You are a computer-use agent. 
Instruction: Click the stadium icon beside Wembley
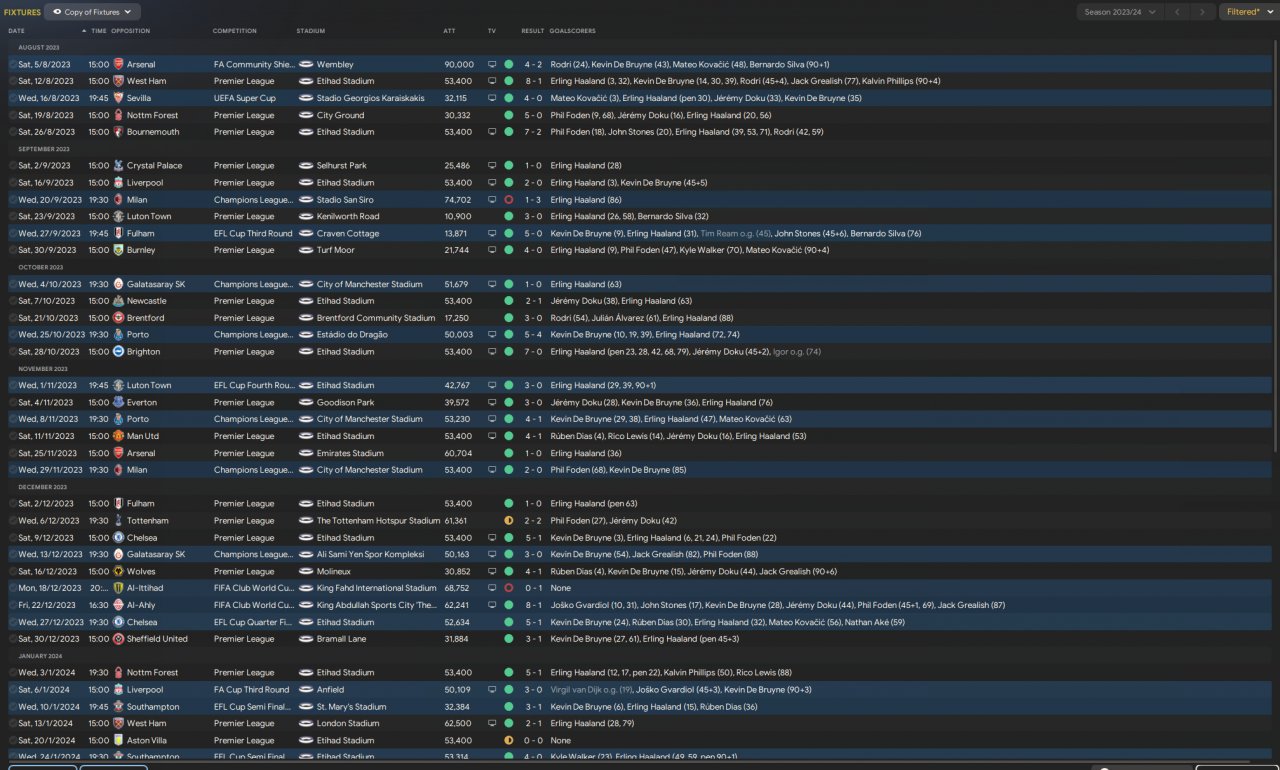(306, 64)
